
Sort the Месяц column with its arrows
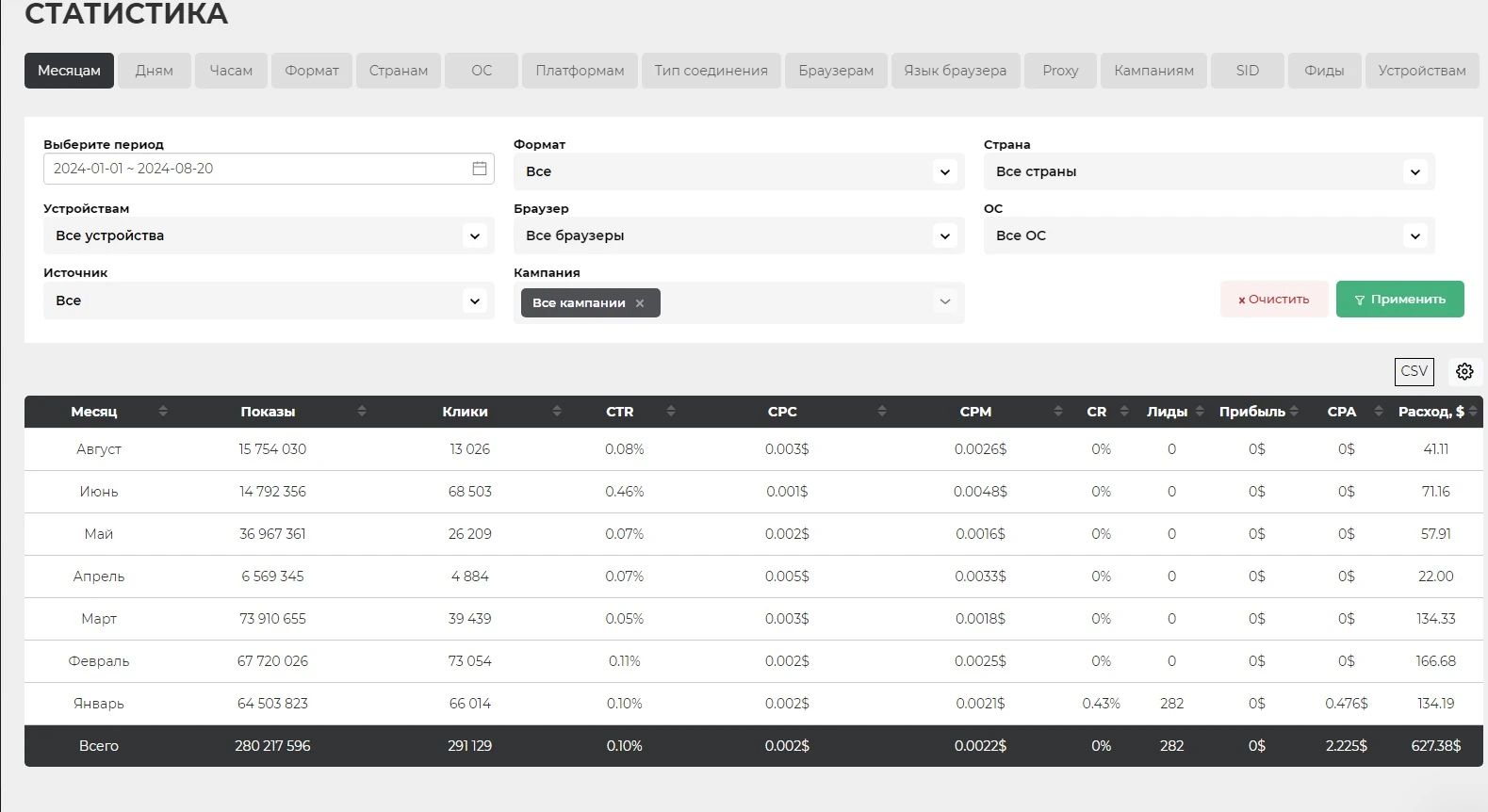[163, 412]
